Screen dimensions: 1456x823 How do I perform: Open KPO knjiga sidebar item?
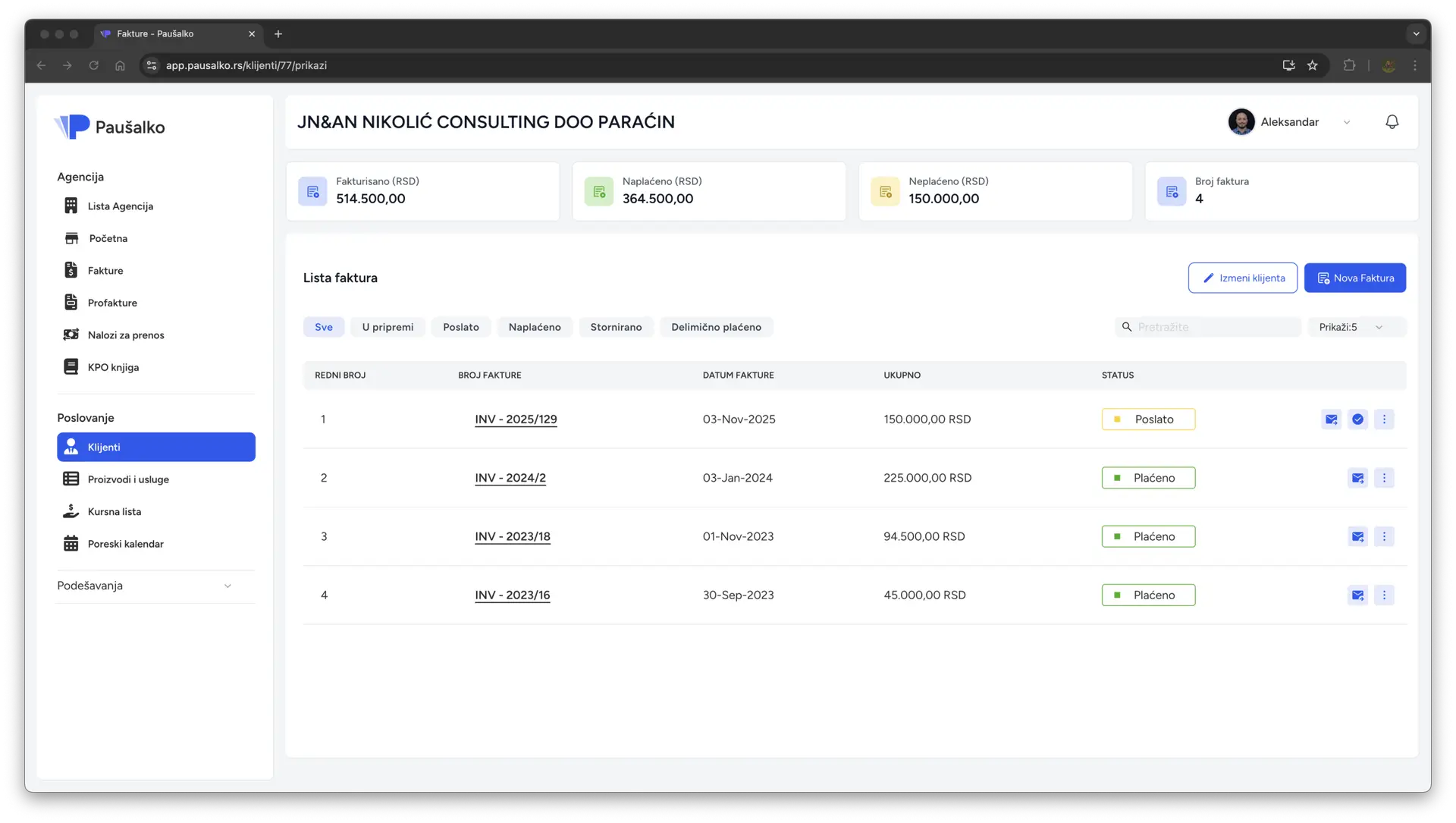coord(113,367)
